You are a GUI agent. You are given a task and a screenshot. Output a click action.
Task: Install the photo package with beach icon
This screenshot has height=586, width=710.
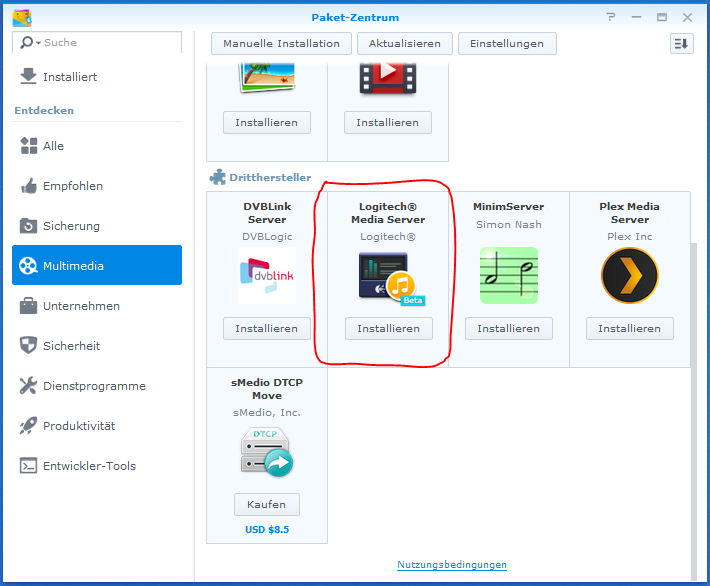(267, 122)
